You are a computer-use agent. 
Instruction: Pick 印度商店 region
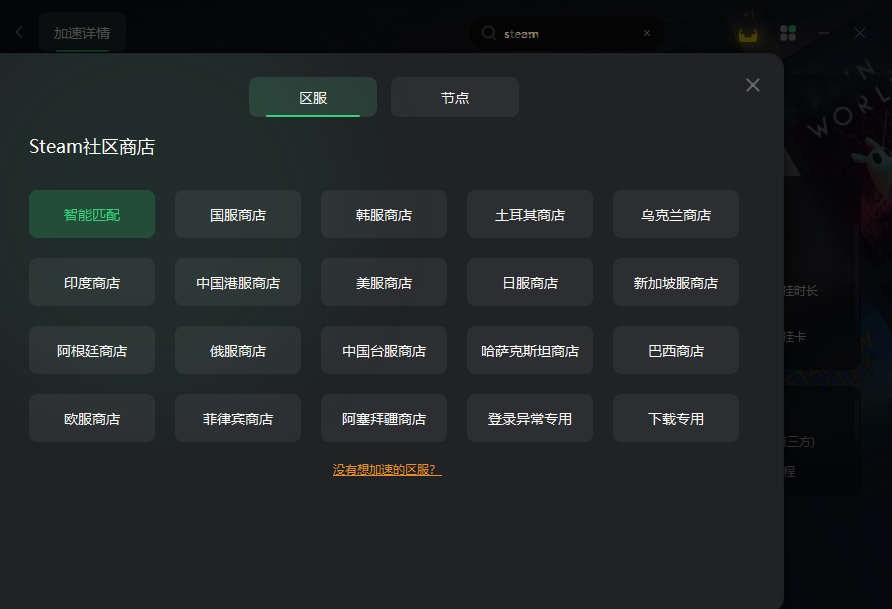[x=92, y=282]
